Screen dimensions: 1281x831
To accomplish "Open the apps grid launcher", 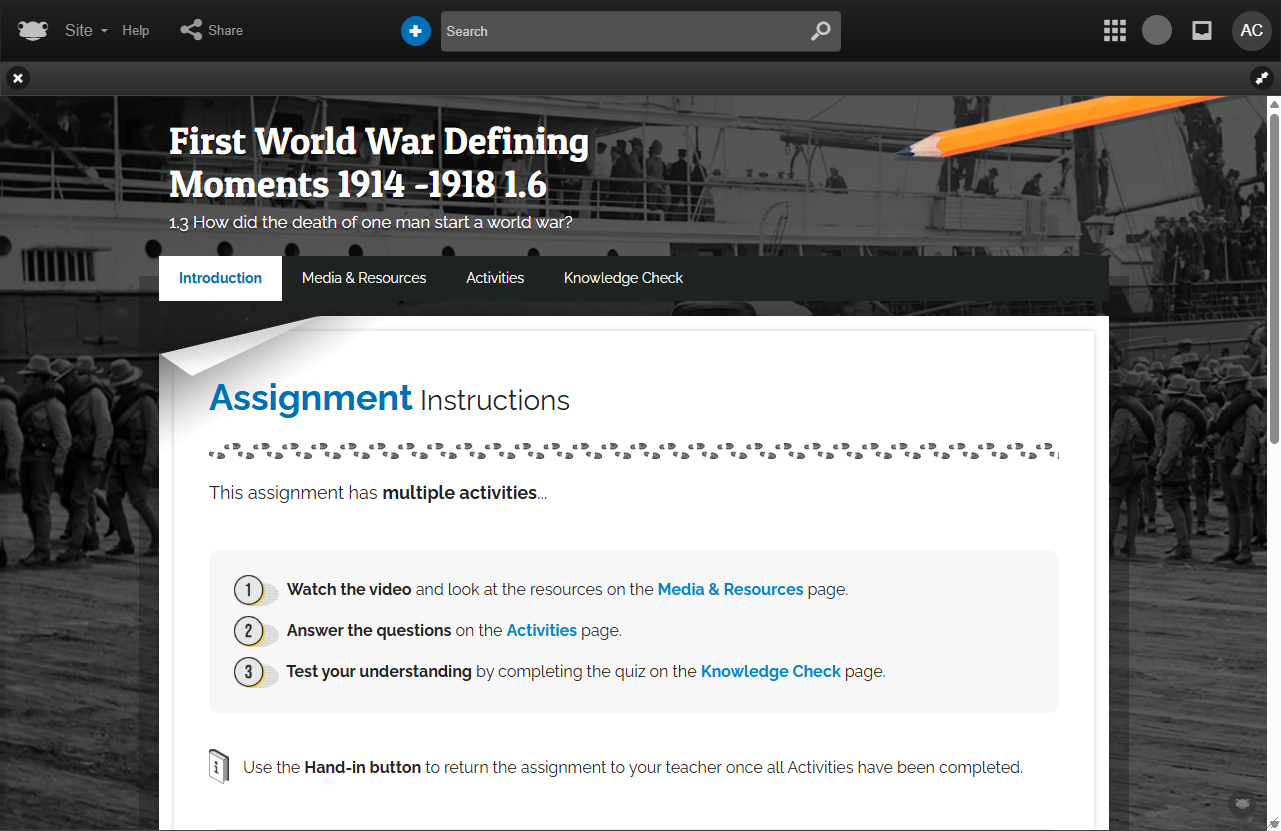I will (x=1114, y=31).
